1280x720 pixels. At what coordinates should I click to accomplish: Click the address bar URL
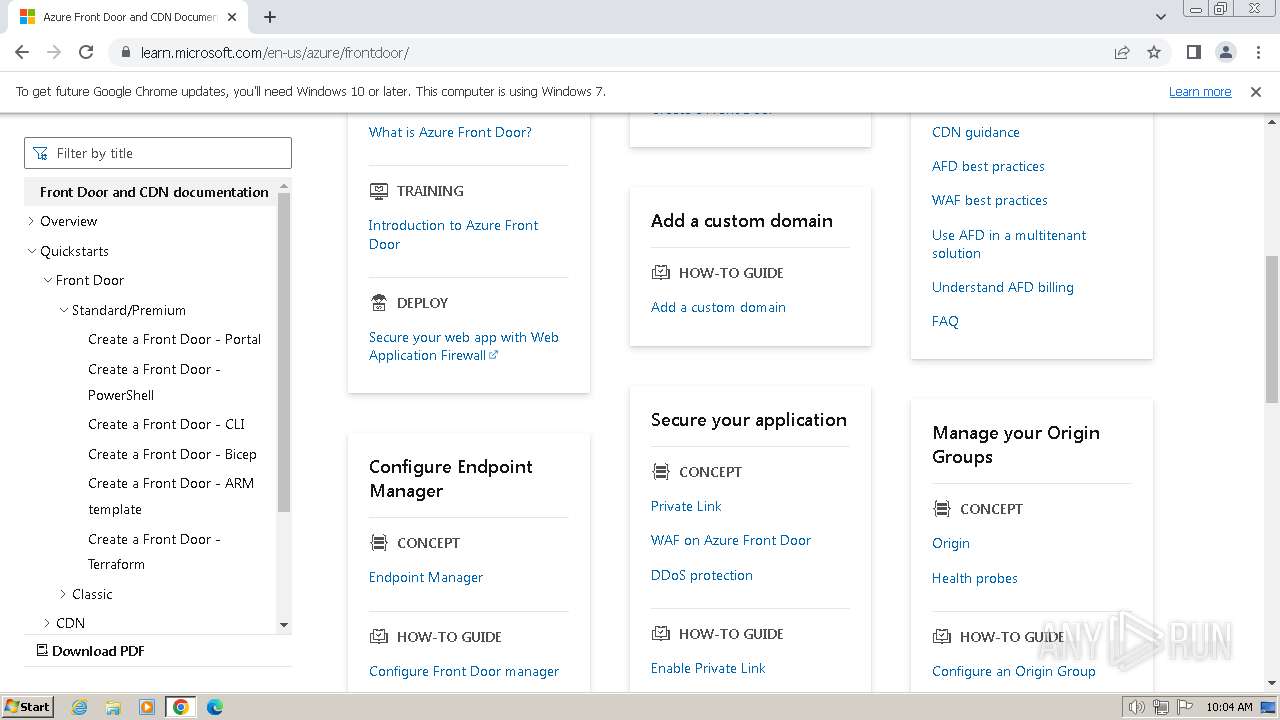(x=274, y=52)
